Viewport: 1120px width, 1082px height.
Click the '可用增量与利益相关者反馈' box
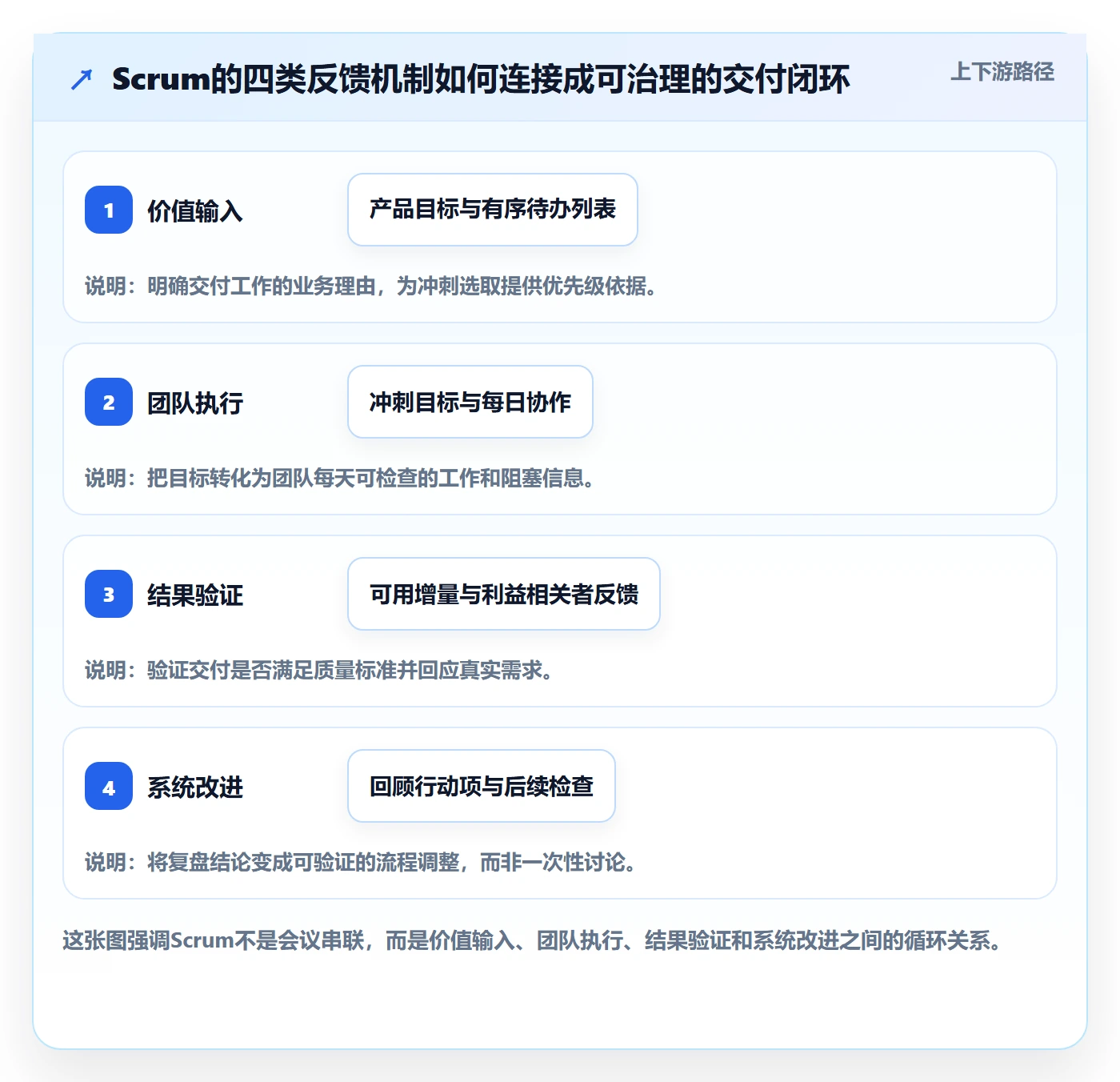point(504,594)
